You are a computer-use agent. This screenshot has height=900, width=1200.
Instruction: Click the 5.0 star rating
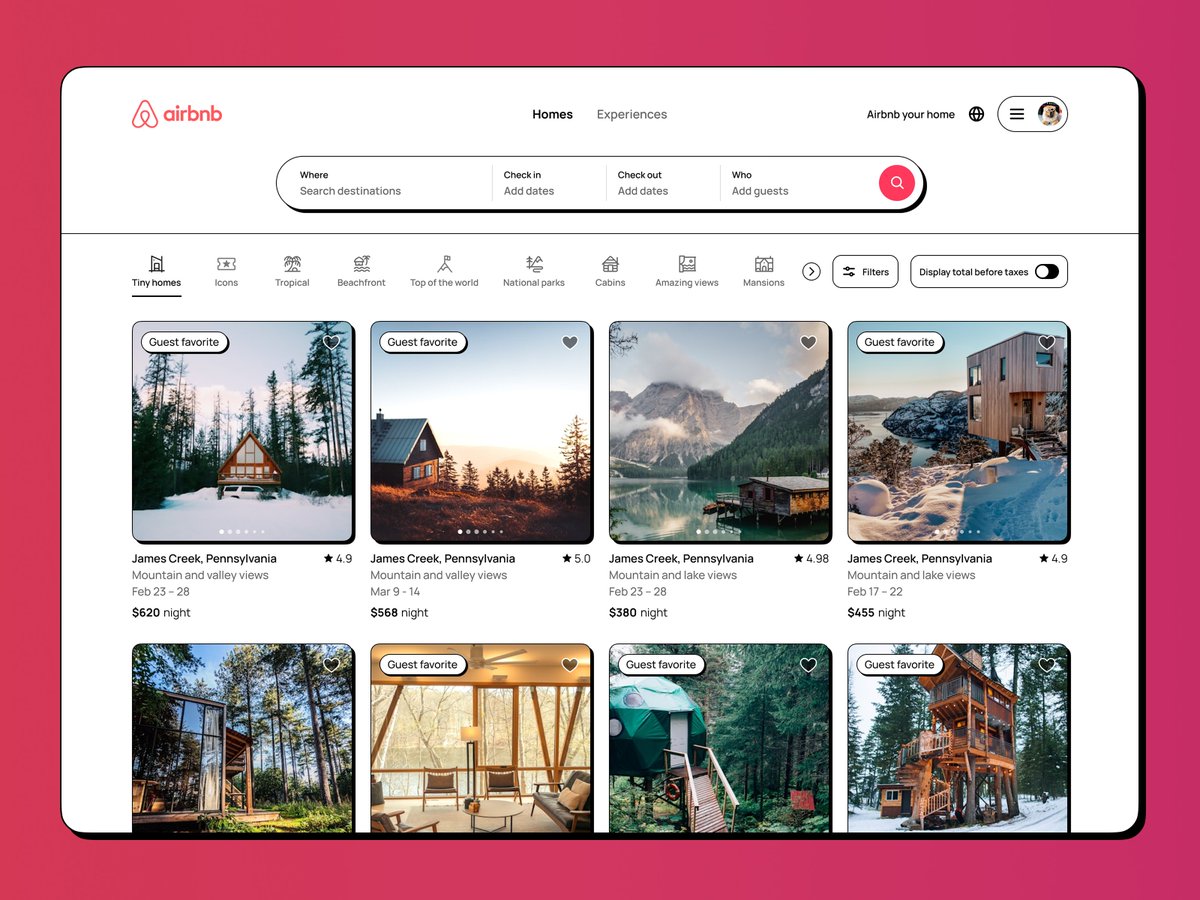(x=577, y=559)
